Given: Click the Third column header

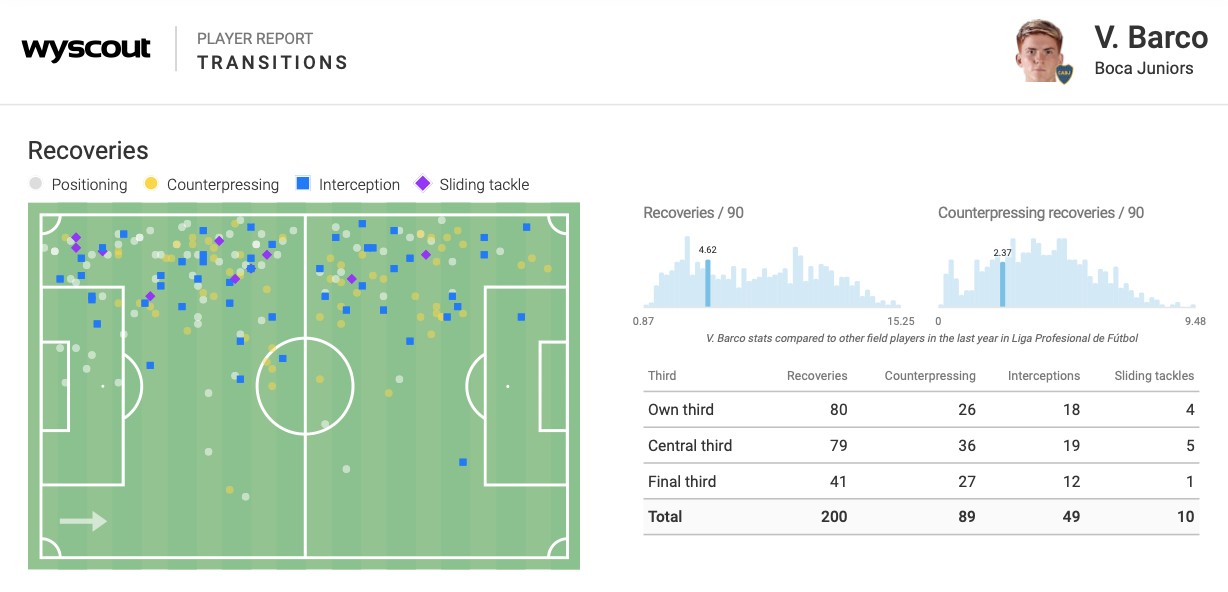Looking at the screenshot, I should point(662,376).
